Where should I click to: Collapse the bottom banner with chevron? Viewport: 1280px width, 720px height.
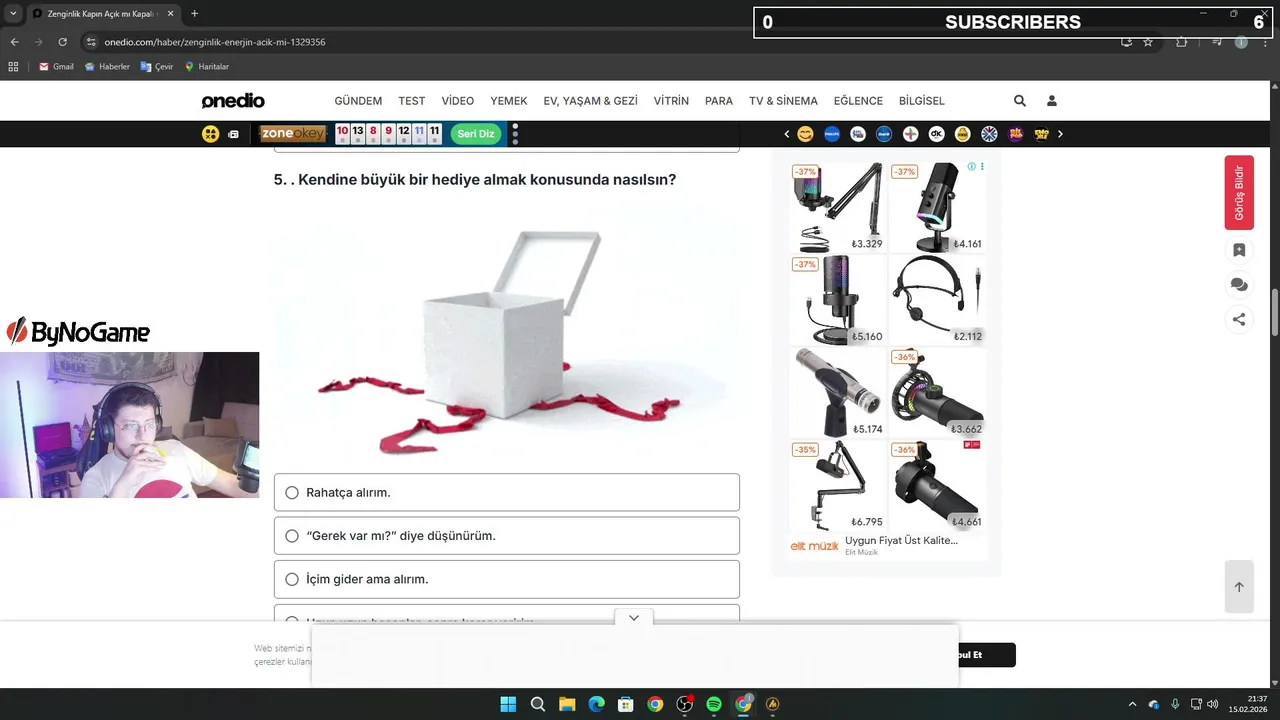[634, 618]
